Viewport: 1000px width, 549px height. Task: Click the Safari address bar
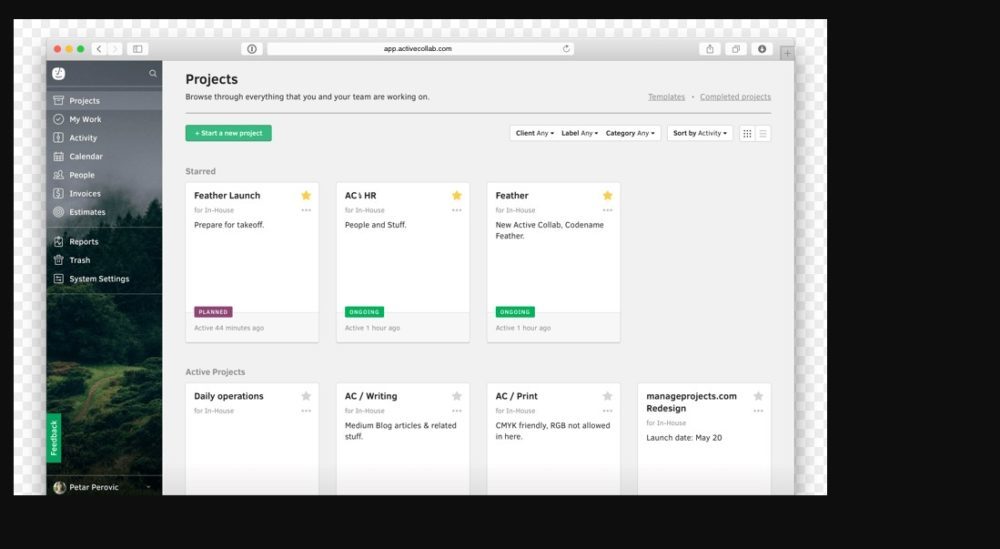pyautogui.click(x=418, y=49)
